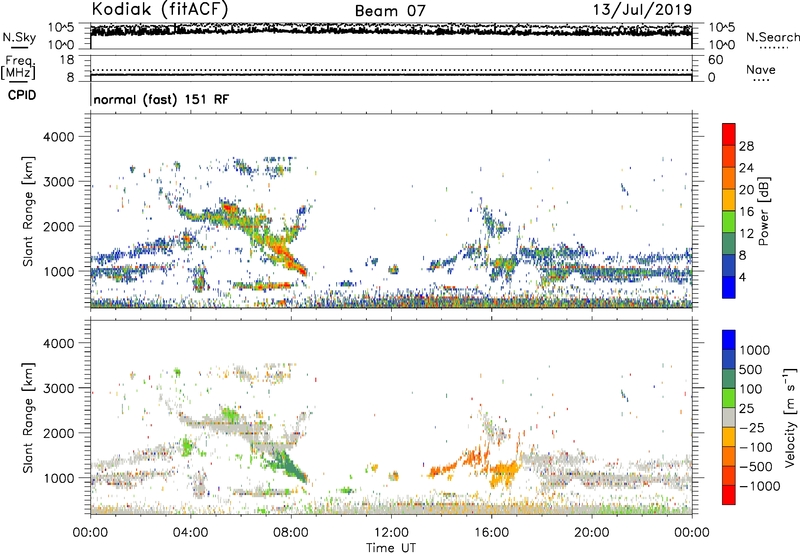Pick the yellow 16–20 dB Power colorbar segment
Image resolution: width=800 pixels, height=554 pixels.
click(729, 200)
